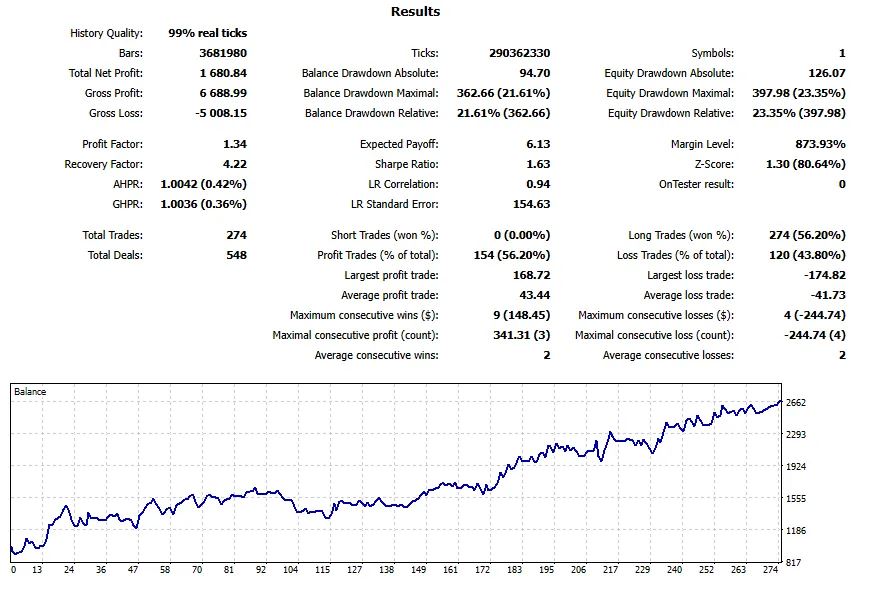Screen dimensions: 884x591
Task: Select the "Total Trades:" label
Action: [x=112, y=235]
